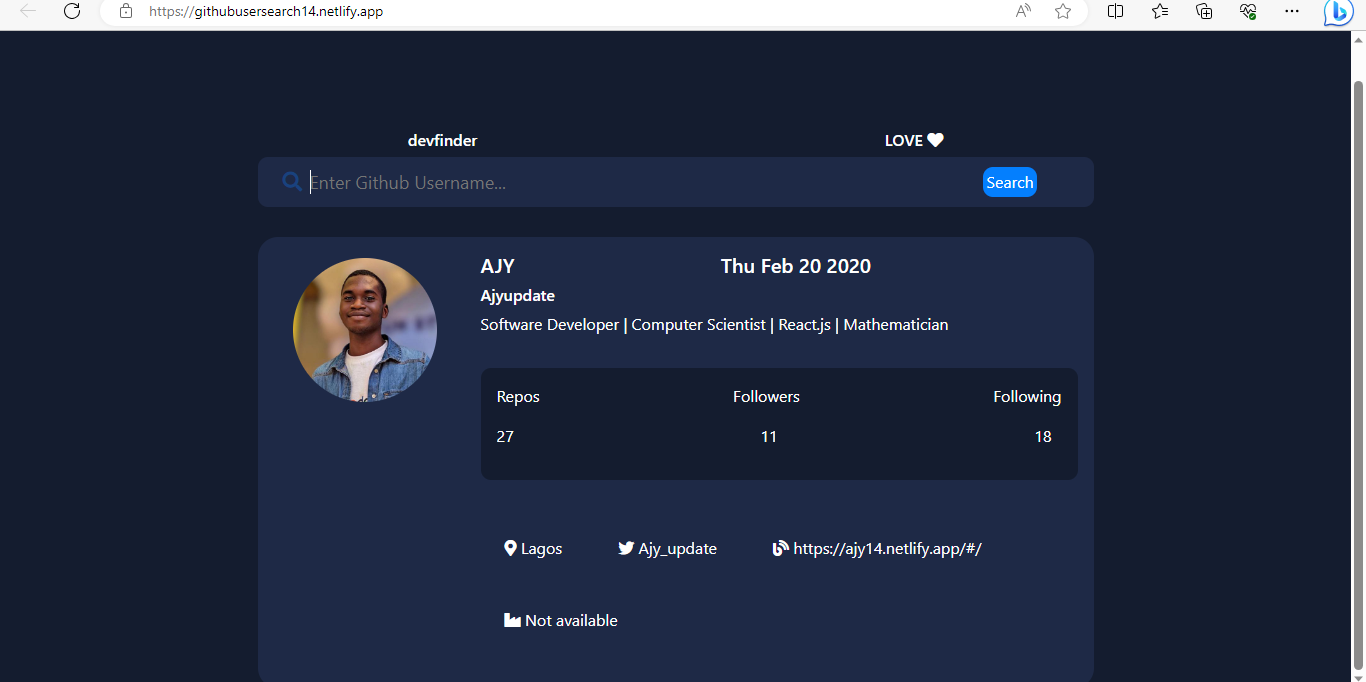
Task: Click the location pin icon by Lagos
Action: (x=510, y=548)
